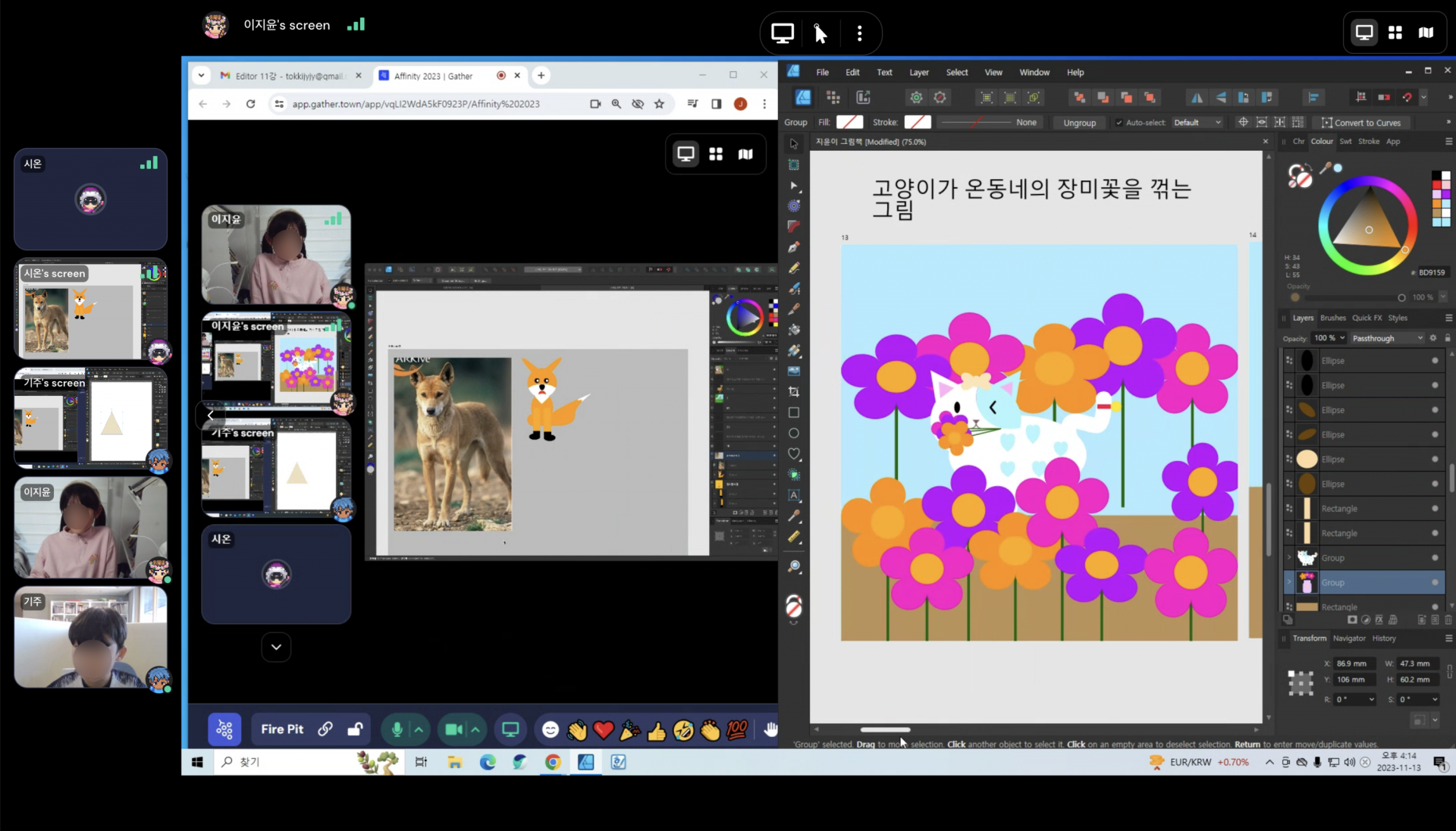
Task: Open microphone options arrow in Gather
Action: tap(418, 729)
